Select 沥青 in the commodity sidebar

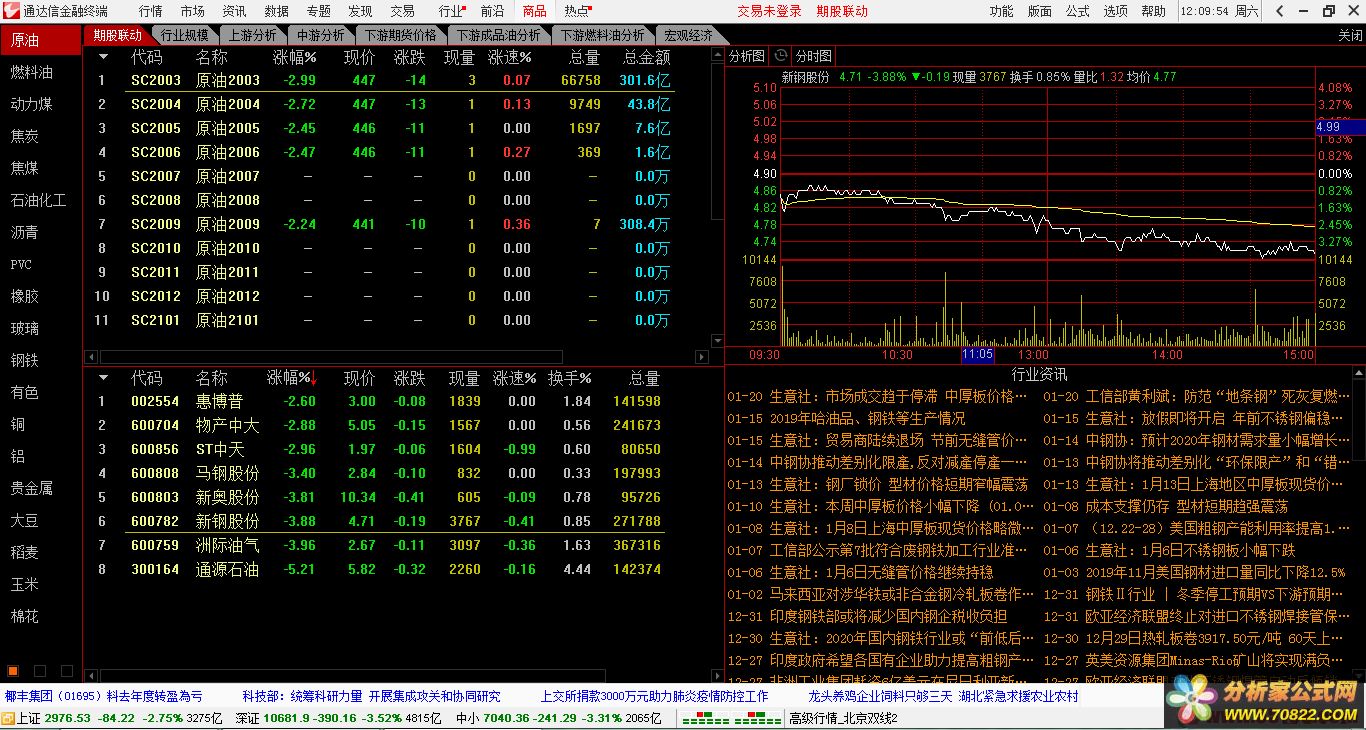(x=25, y=232)
